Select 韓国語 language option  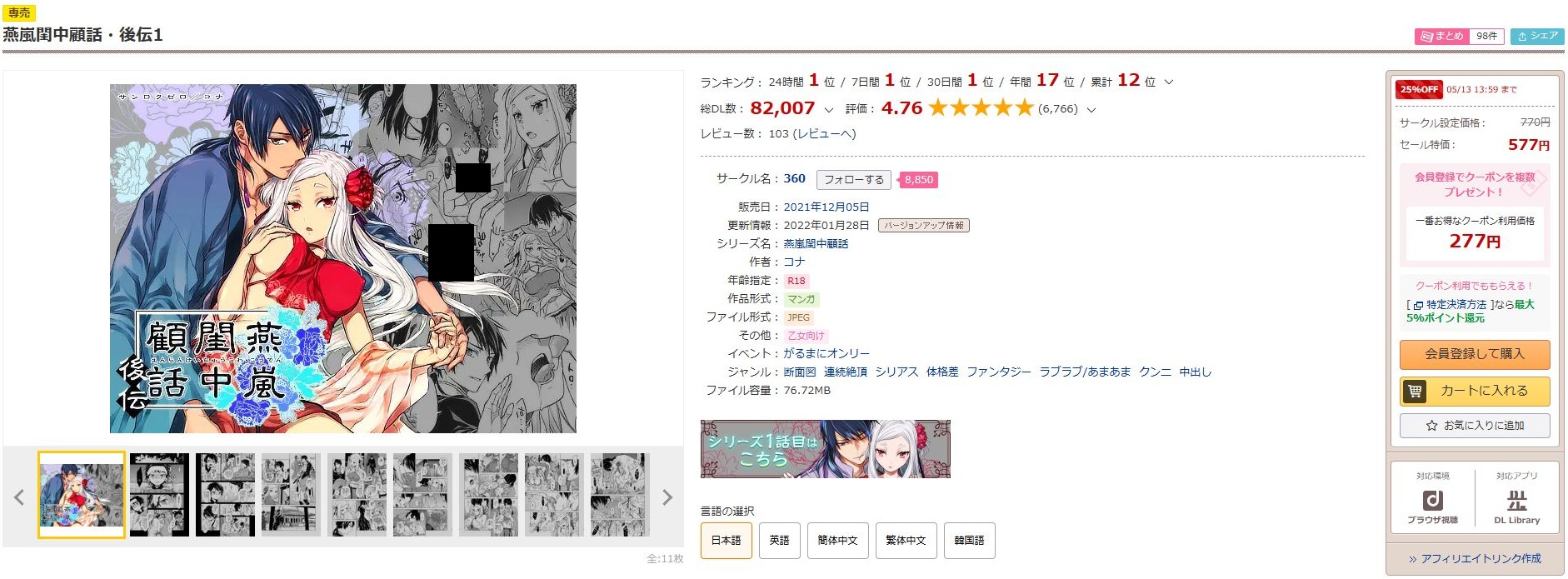tap(969, 541)
